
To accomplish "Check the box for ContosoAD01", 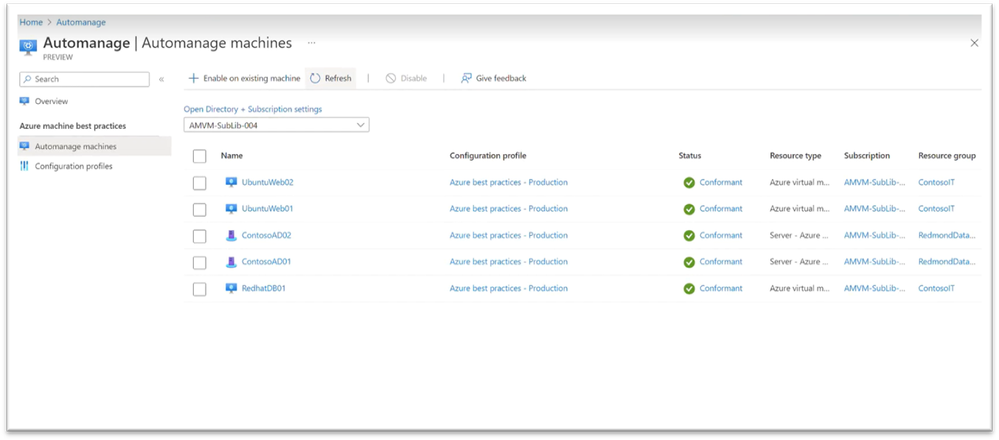I will (199, 262).
